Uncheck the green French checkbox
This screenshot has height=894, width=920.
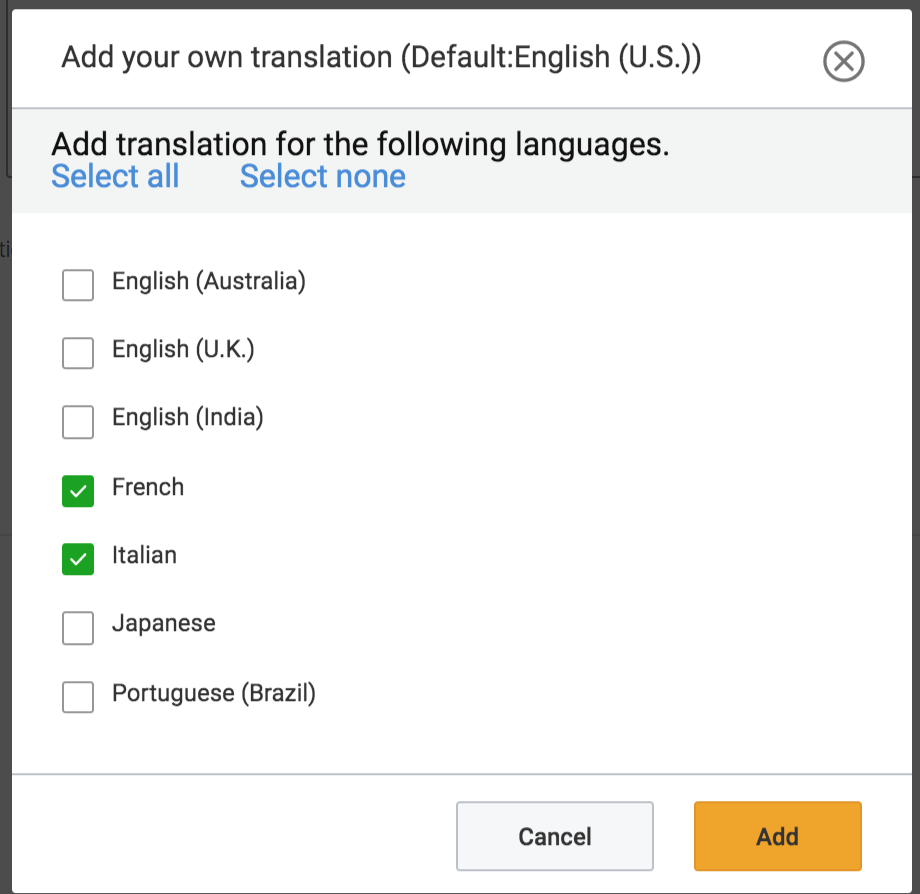(x=78, y=491)
